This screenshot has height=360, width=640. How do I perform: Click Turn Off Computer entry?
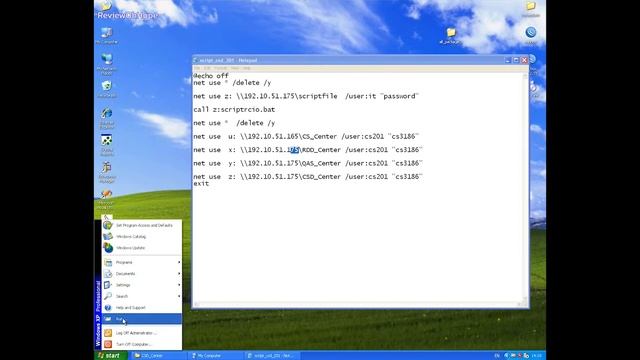142,344
